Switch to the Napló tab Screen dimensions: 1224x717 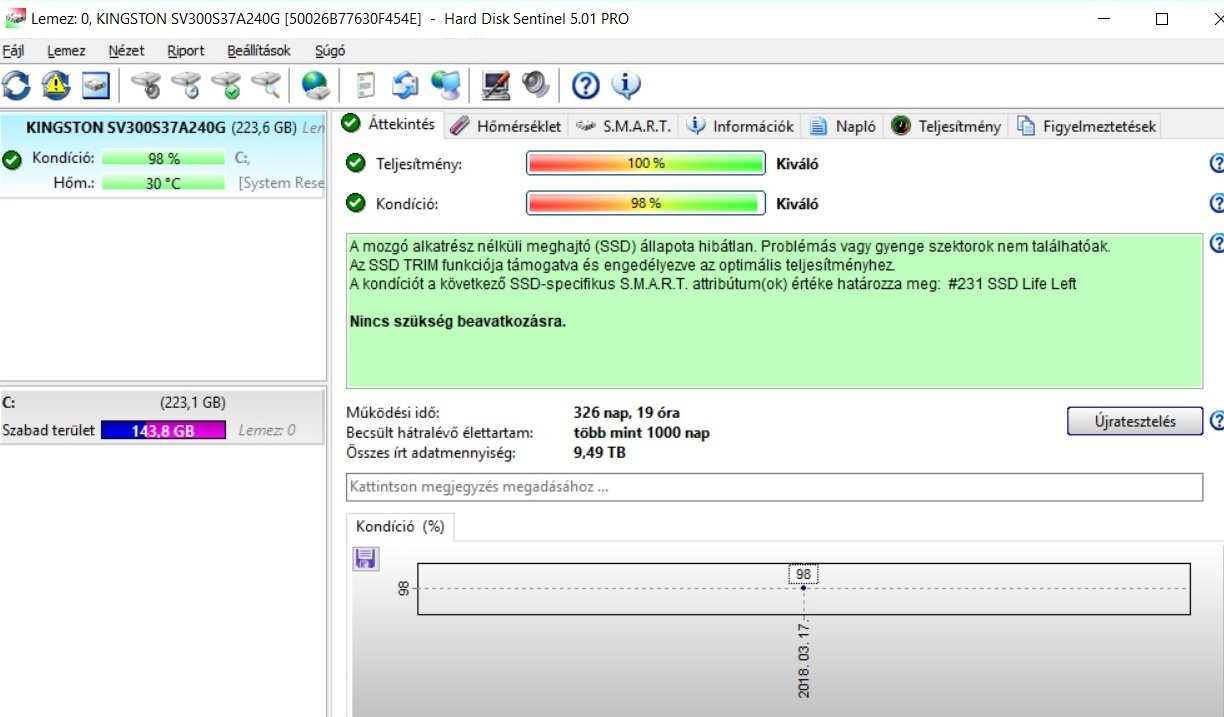843,126
